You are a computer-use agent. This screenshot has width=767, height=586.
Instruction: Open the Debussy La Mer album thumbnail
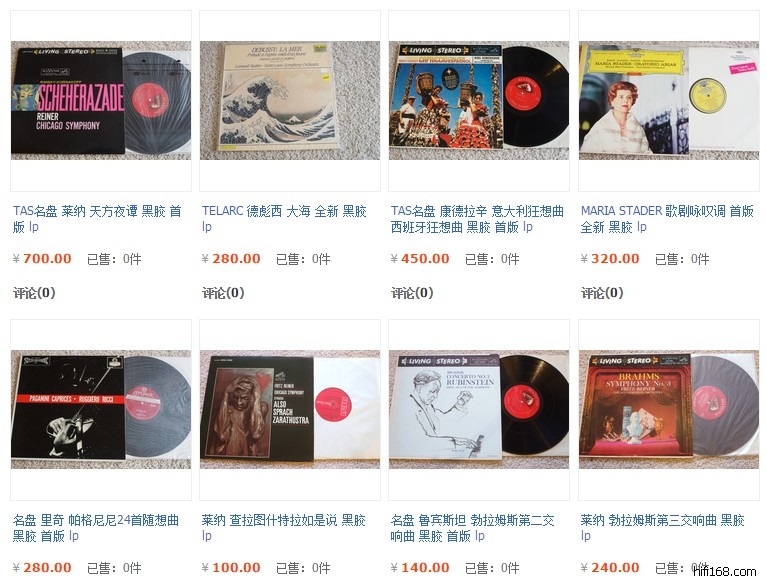click(290, 100)
